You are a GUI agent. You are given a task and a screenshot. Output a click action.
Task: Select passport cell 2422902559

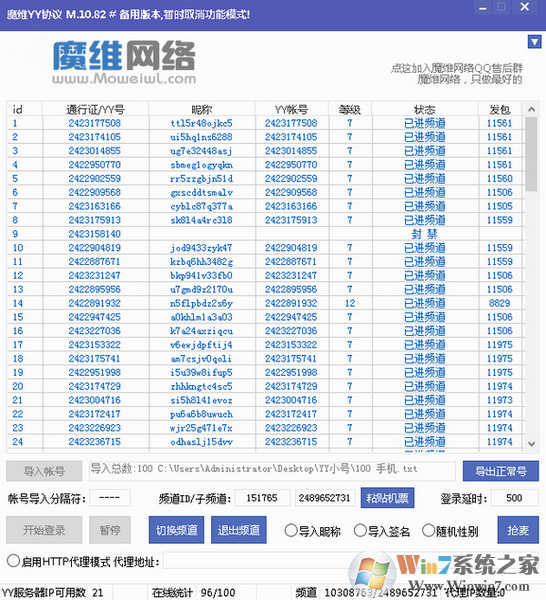click(x=95, y=179)
